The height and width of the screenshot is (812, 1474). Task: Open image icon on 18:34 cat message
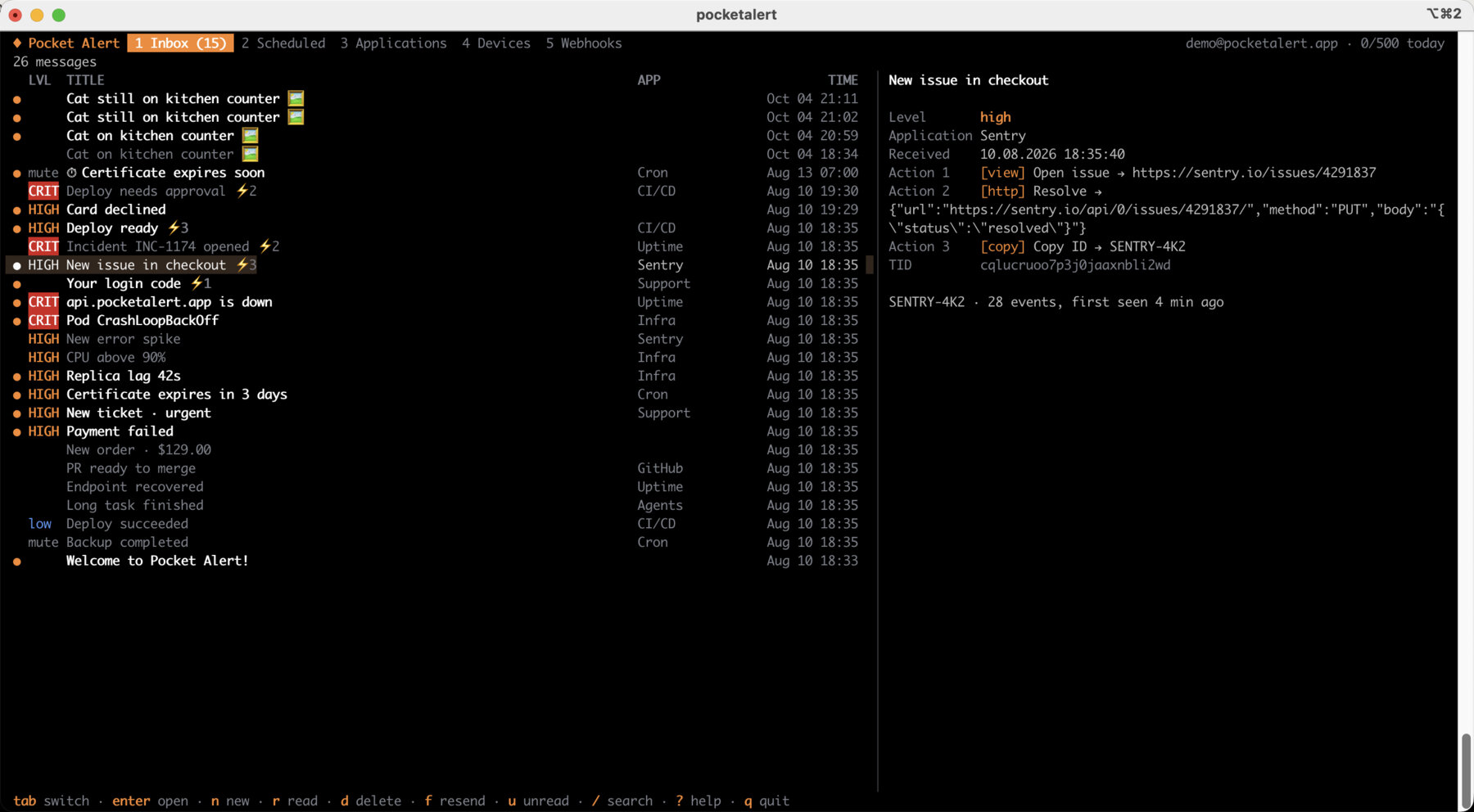point(250,154)
